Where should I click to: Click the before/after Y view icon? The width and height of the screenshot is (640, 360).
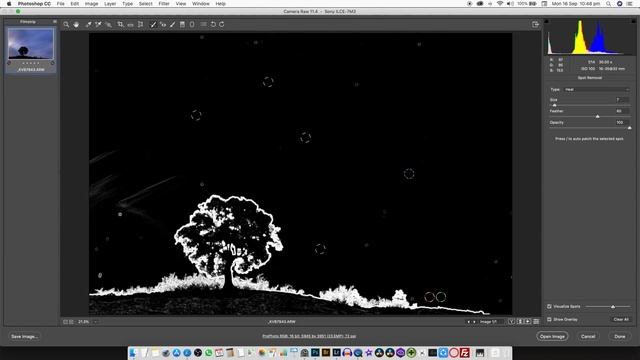511,322
